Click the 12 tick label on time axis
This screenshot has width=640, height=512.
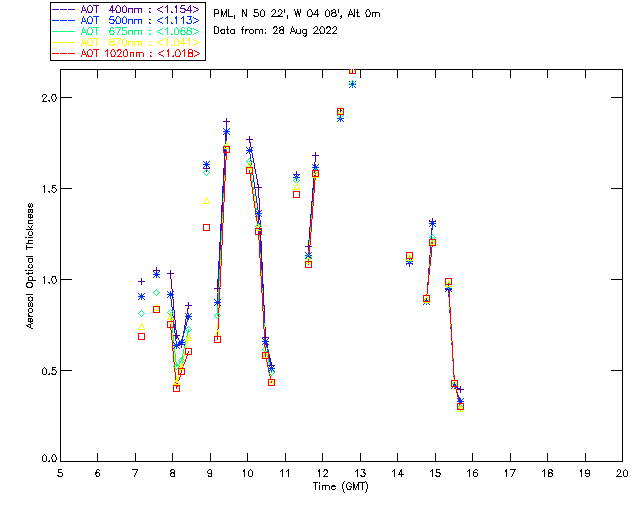tap(322, 473)
